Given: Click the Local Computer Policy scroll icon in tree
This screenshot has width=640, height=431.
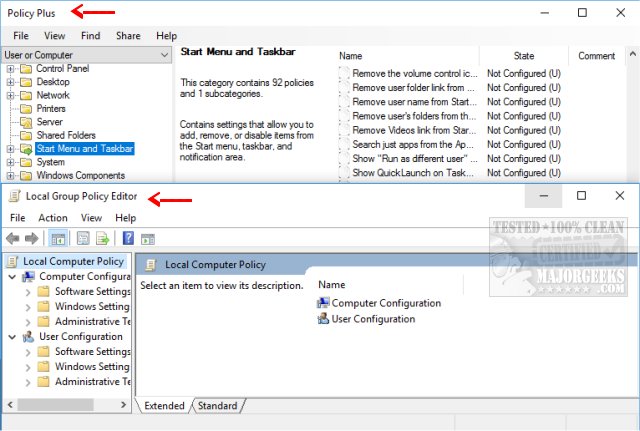Looking at the screenshot, I should pyautogui.click(x=13, y=262).
